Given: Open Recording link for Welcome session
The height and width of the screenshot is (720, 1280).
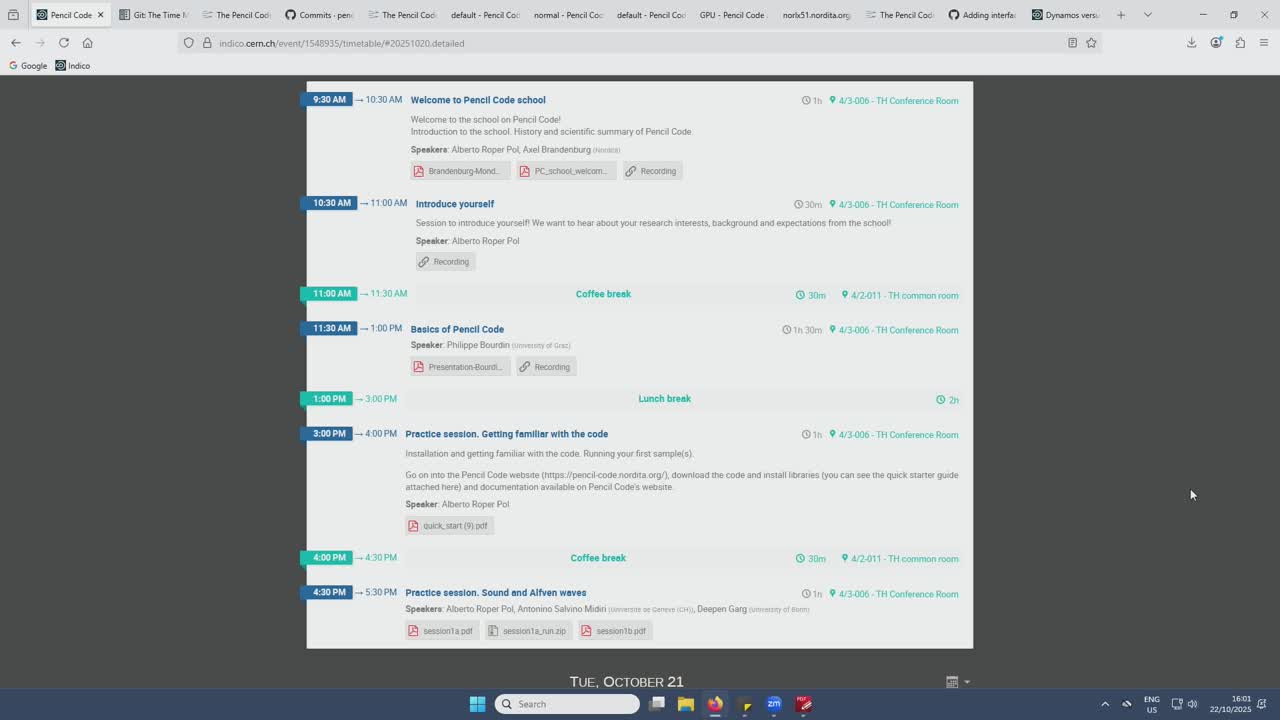Looking at the screenshot, I should pos(652,171).
